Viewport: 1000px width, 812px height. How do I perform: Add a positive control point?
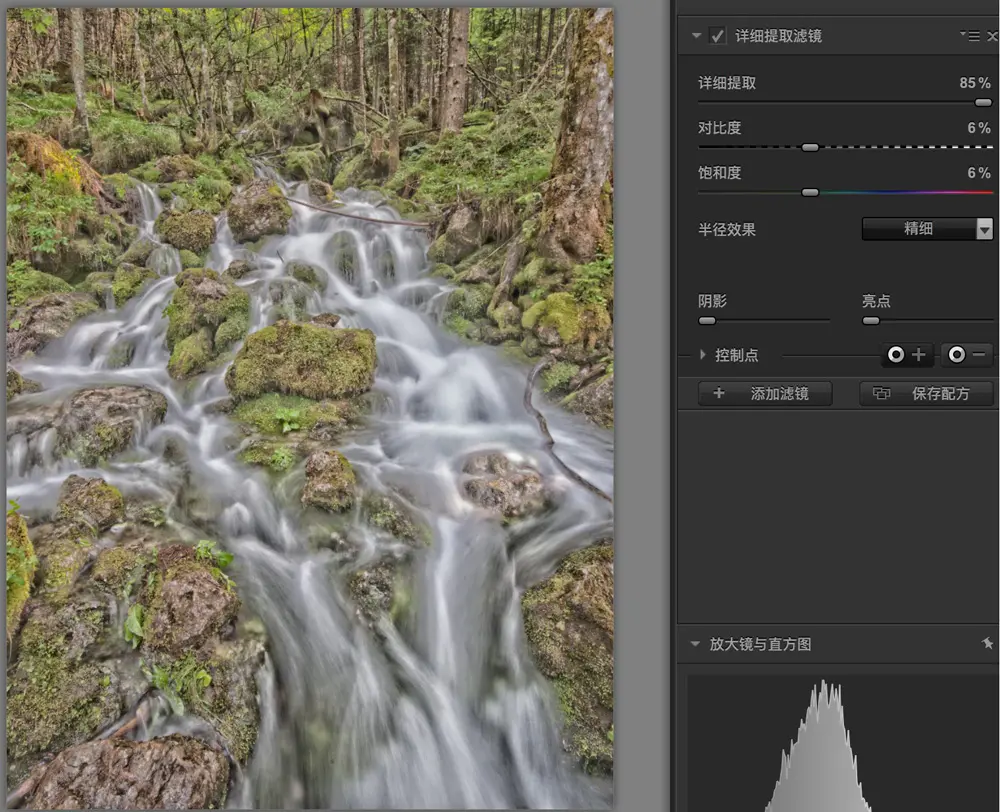(906, 355)
